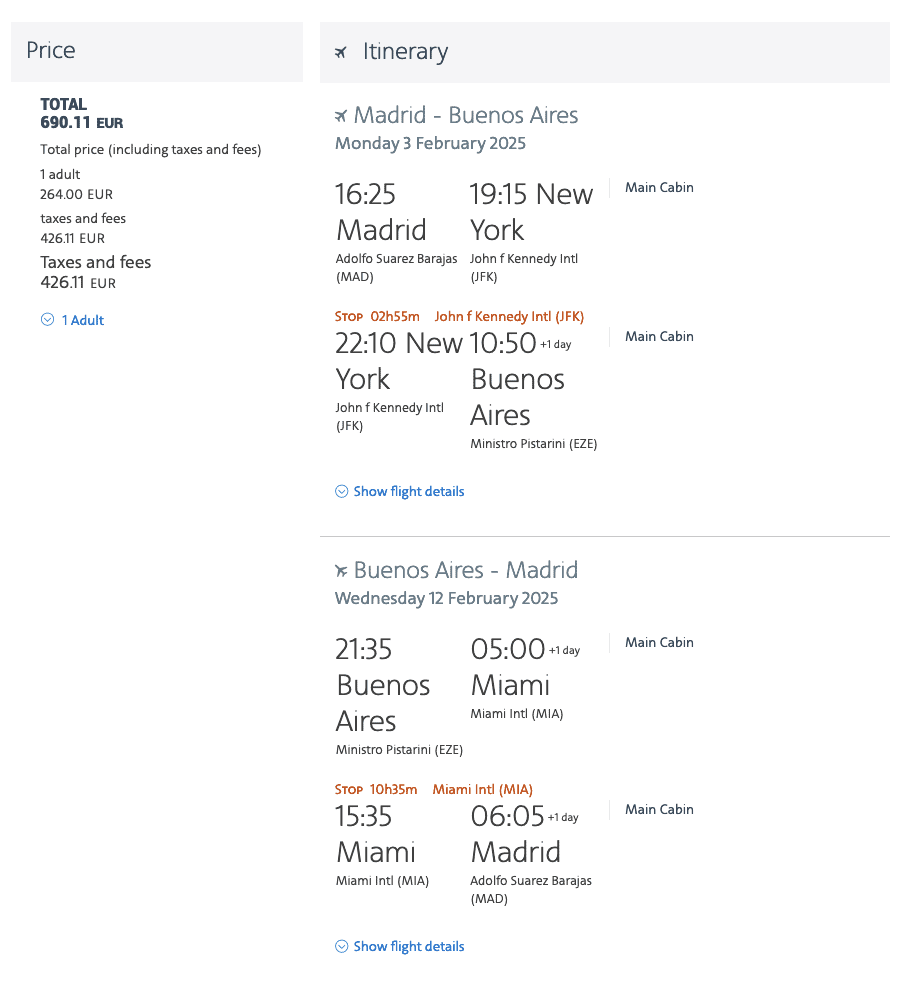
Task: Click Main Cabin for the 15:35 Miami flight
Action: point(659,809)
